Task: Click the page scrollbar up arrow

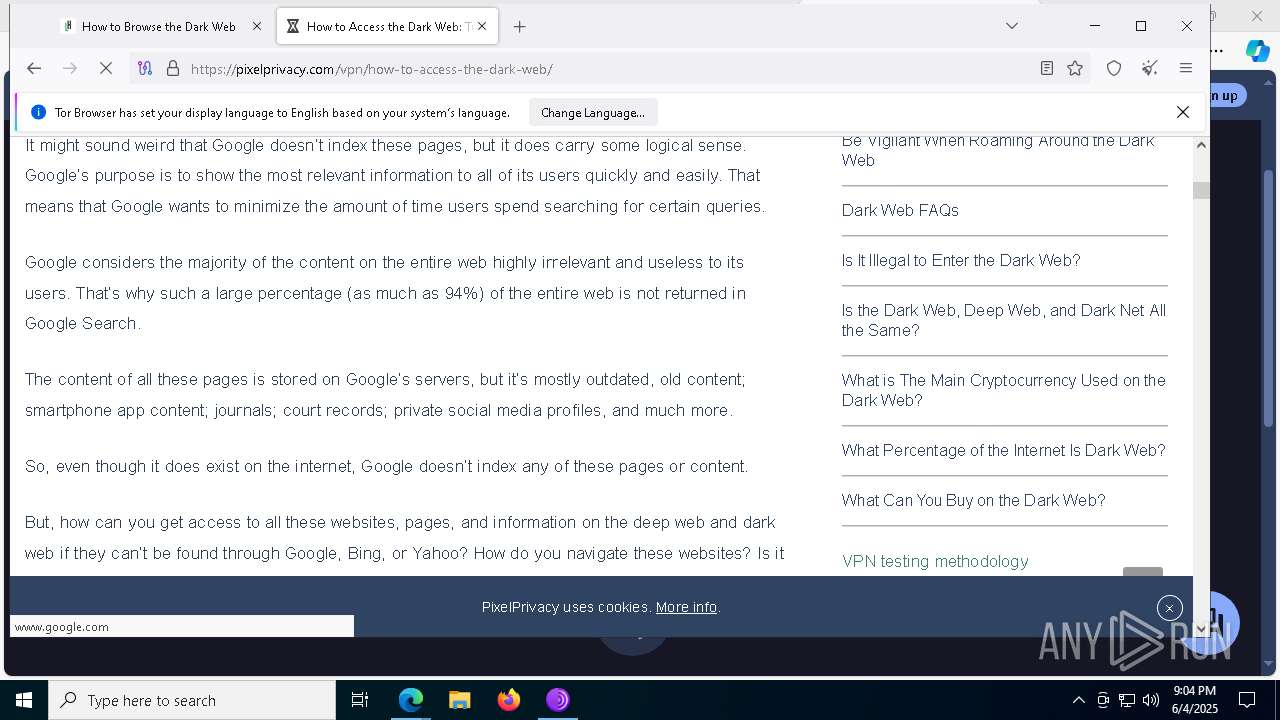Action: click(1201, 145)
